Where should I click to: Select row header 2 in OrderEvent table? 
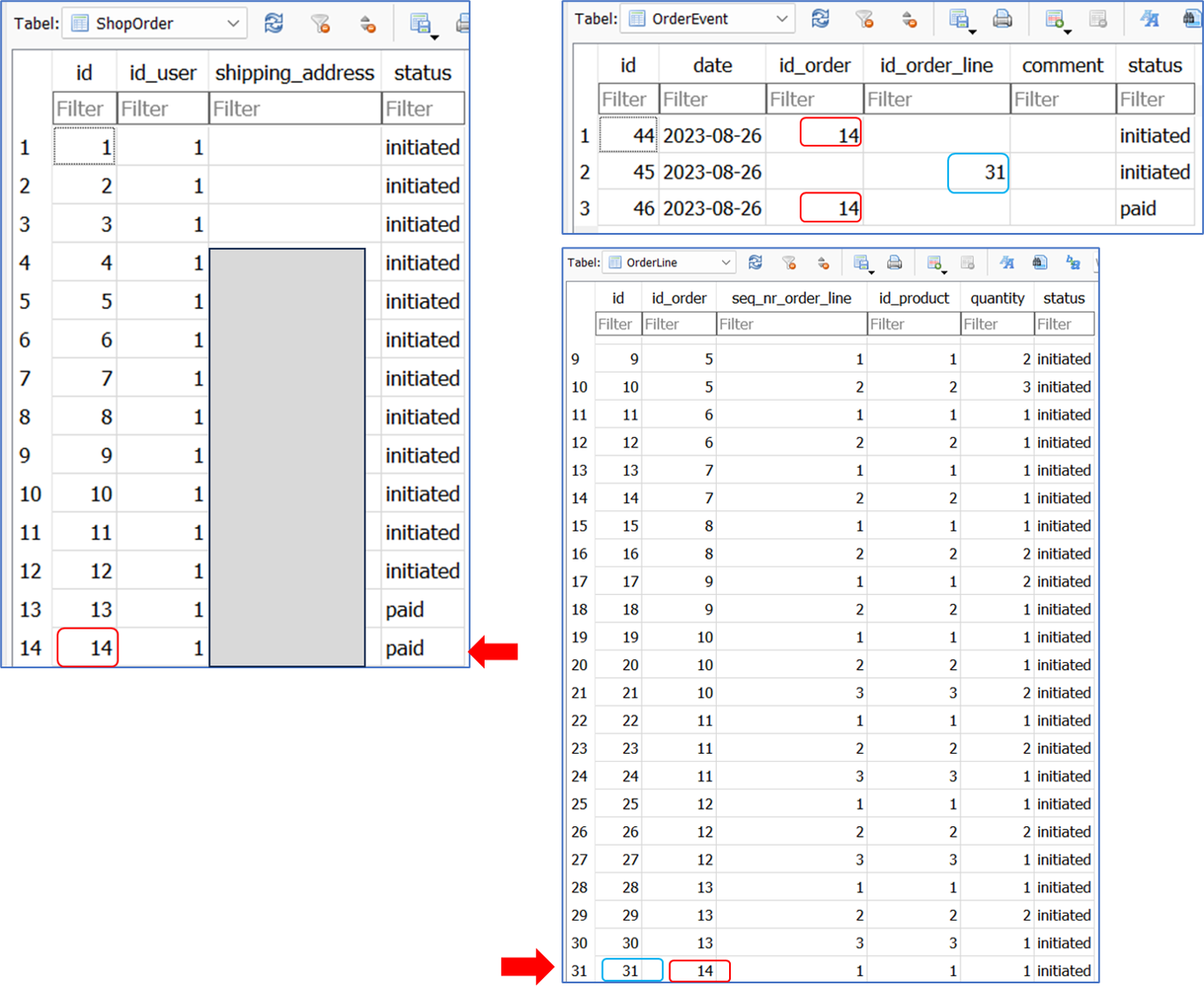[584, 172]
